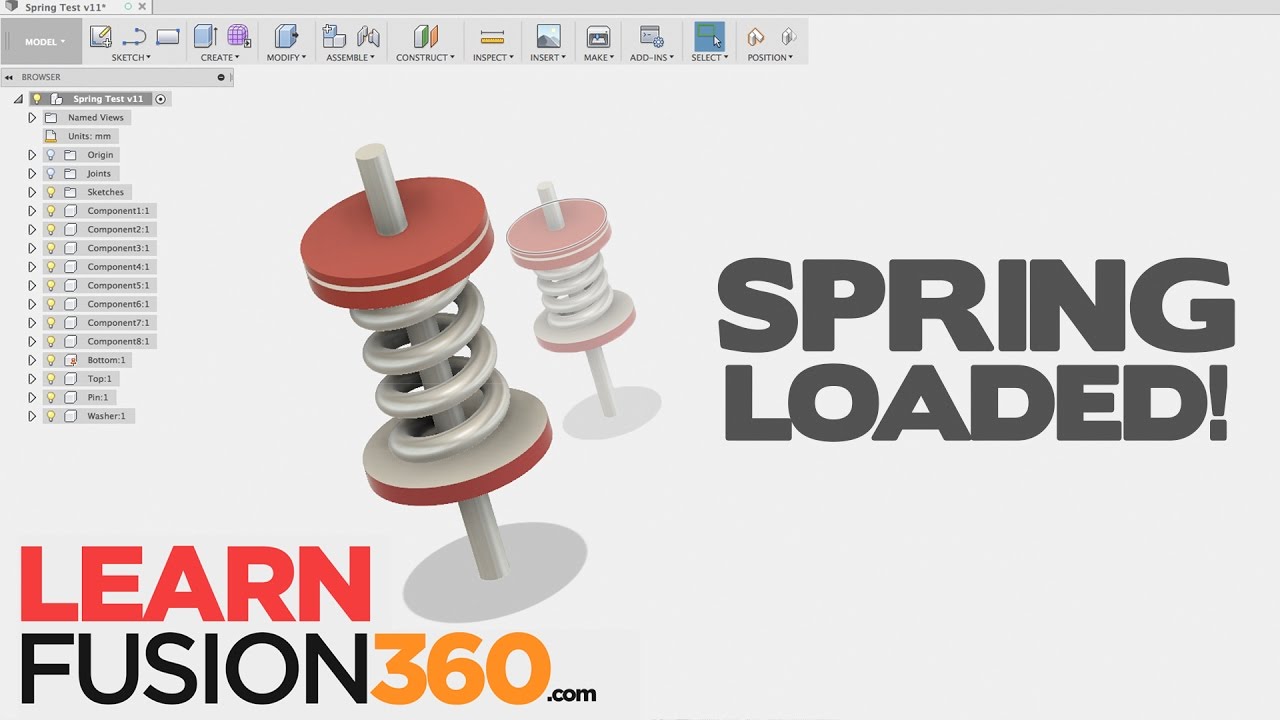Show the Origin folder via its bulb
Image resolution: width=1280 pixels, height=720 pixels.
coord(50,155)
